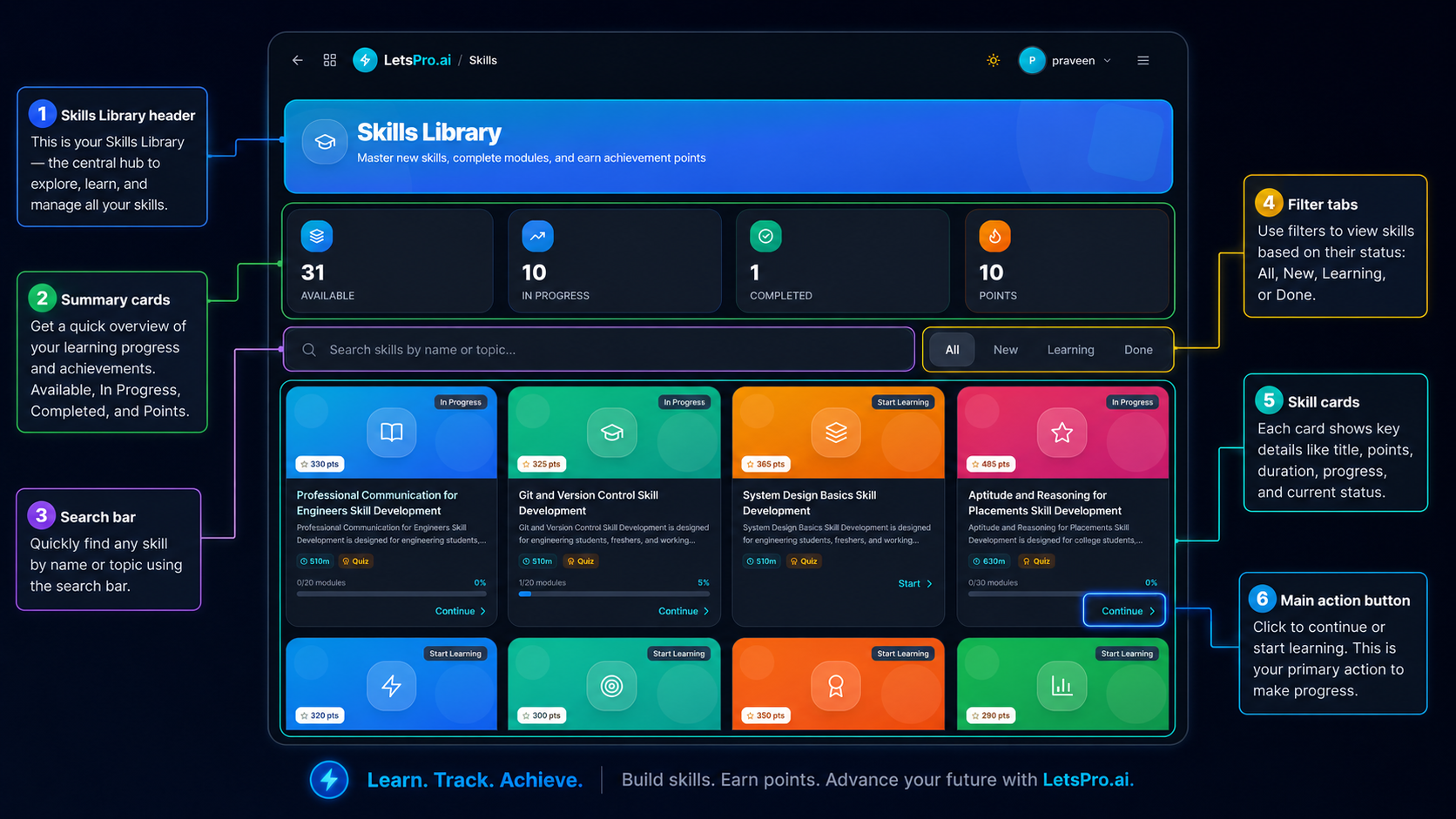1456x819 pixels.
Task: Open the Completed summary card
Action: [842, 260]
